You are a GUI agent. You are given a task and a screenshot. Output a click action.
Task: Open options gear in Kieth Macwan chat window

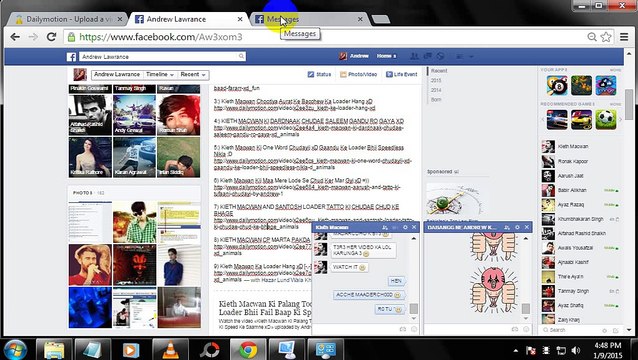click(x=405, y=227)
